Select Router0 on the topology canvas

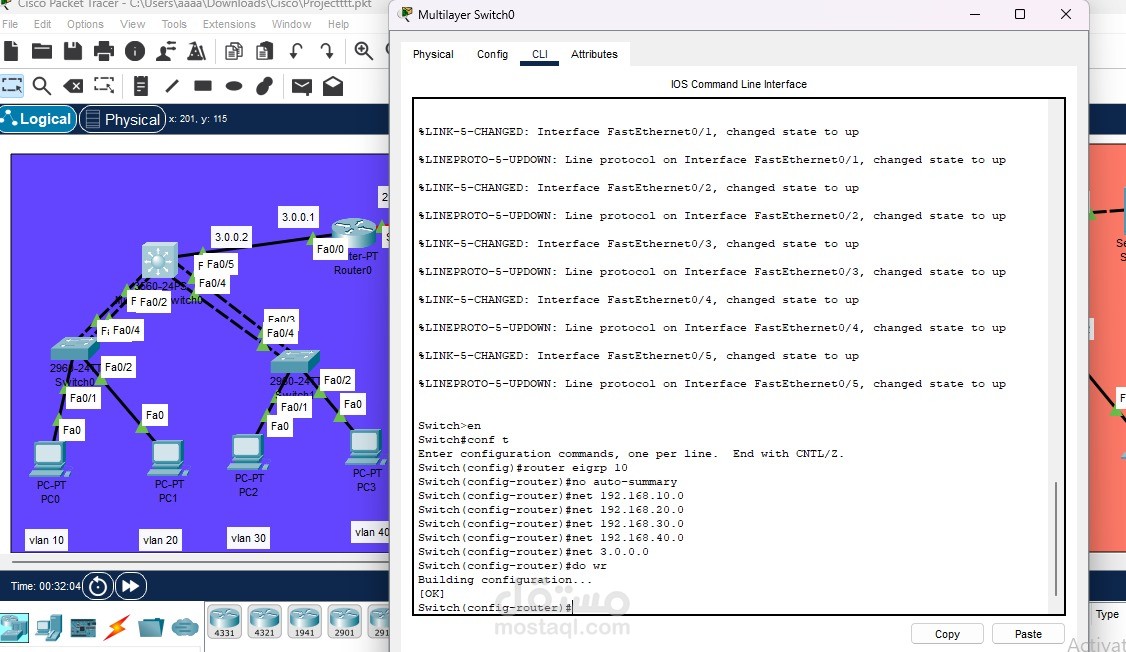(x=353, y=232)
